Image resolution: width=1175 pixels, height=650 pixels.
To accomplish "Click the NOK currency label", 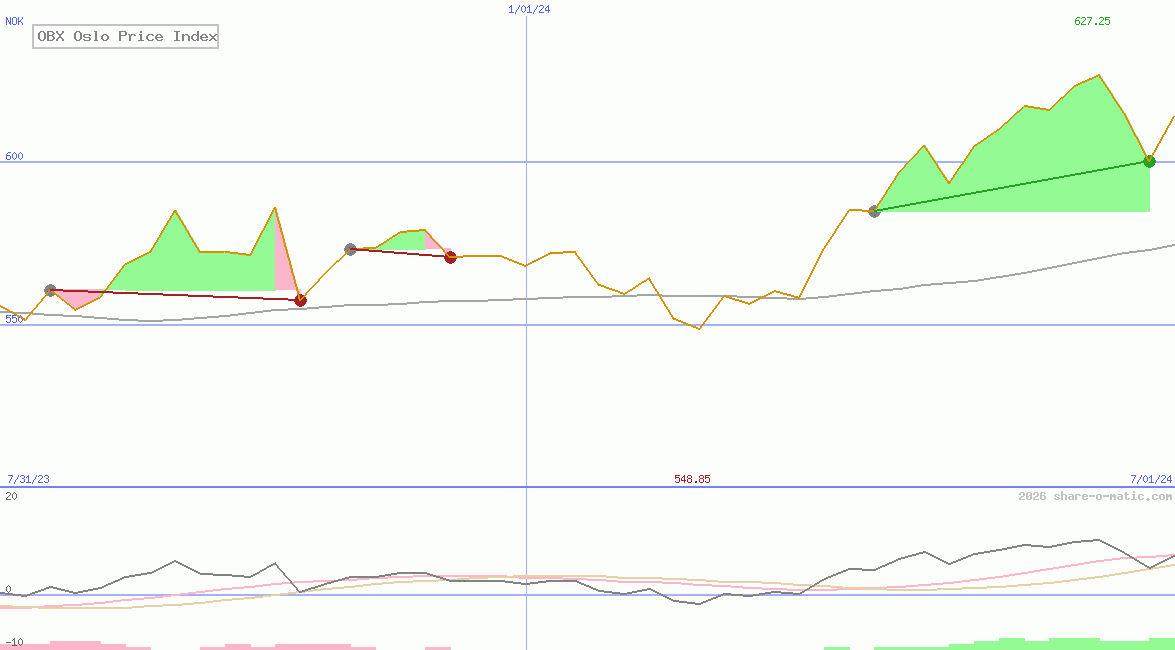I will click(x=14, y=21).
